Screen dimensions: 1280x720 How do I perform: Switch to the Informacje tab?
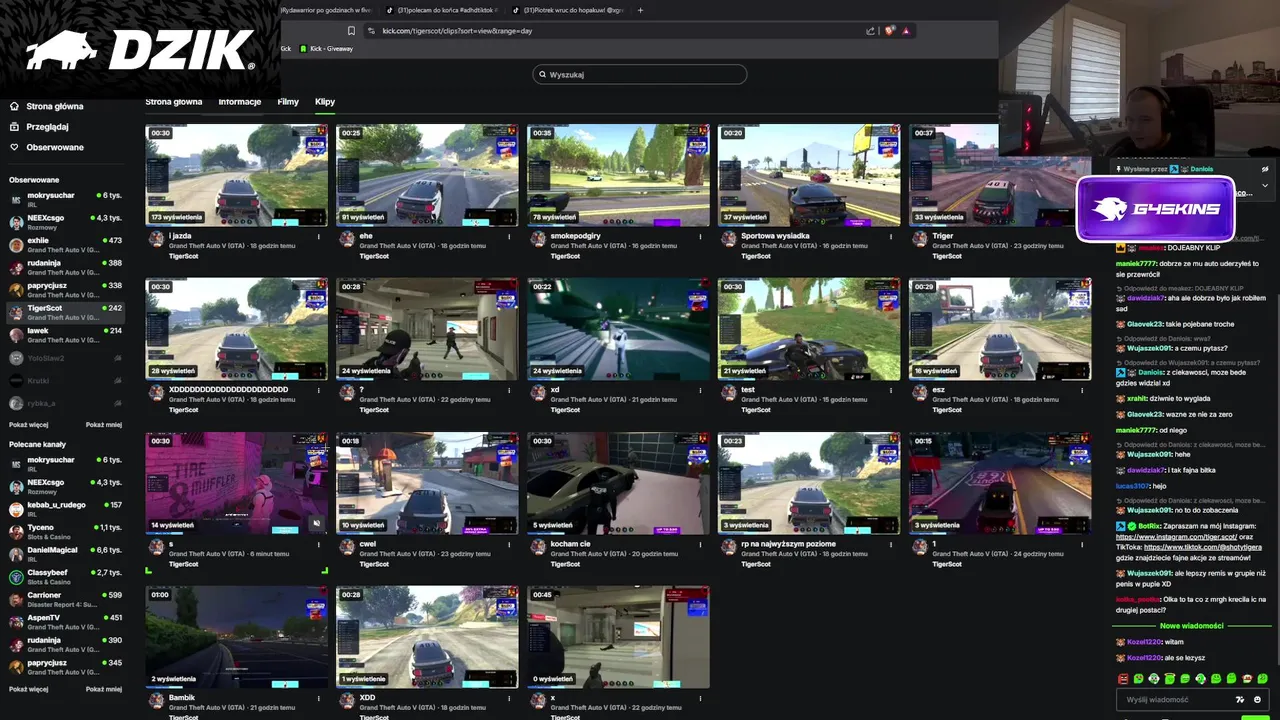(240, 102)
